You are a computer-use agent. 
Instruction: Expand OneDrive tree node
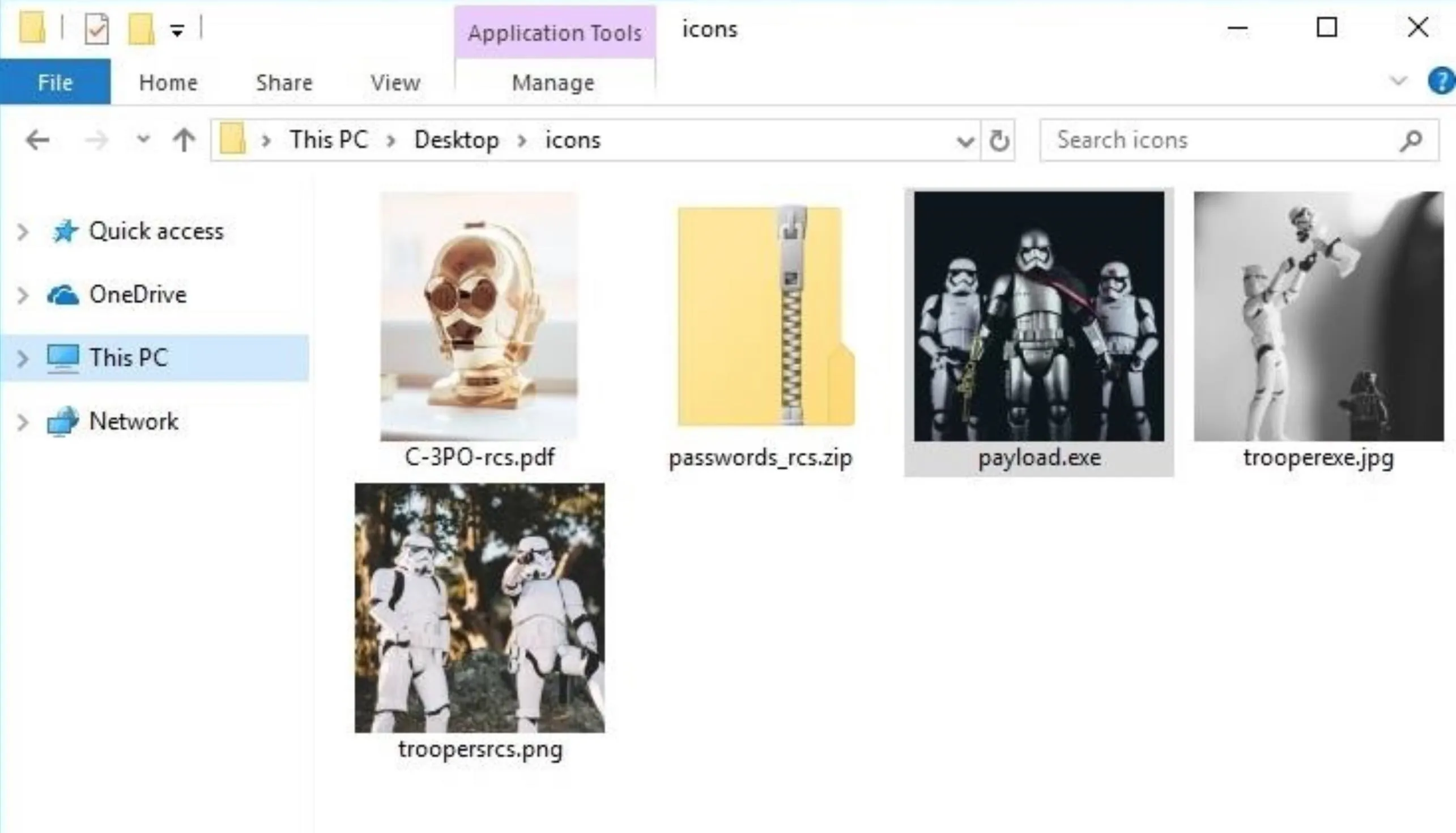coord(23,295)
